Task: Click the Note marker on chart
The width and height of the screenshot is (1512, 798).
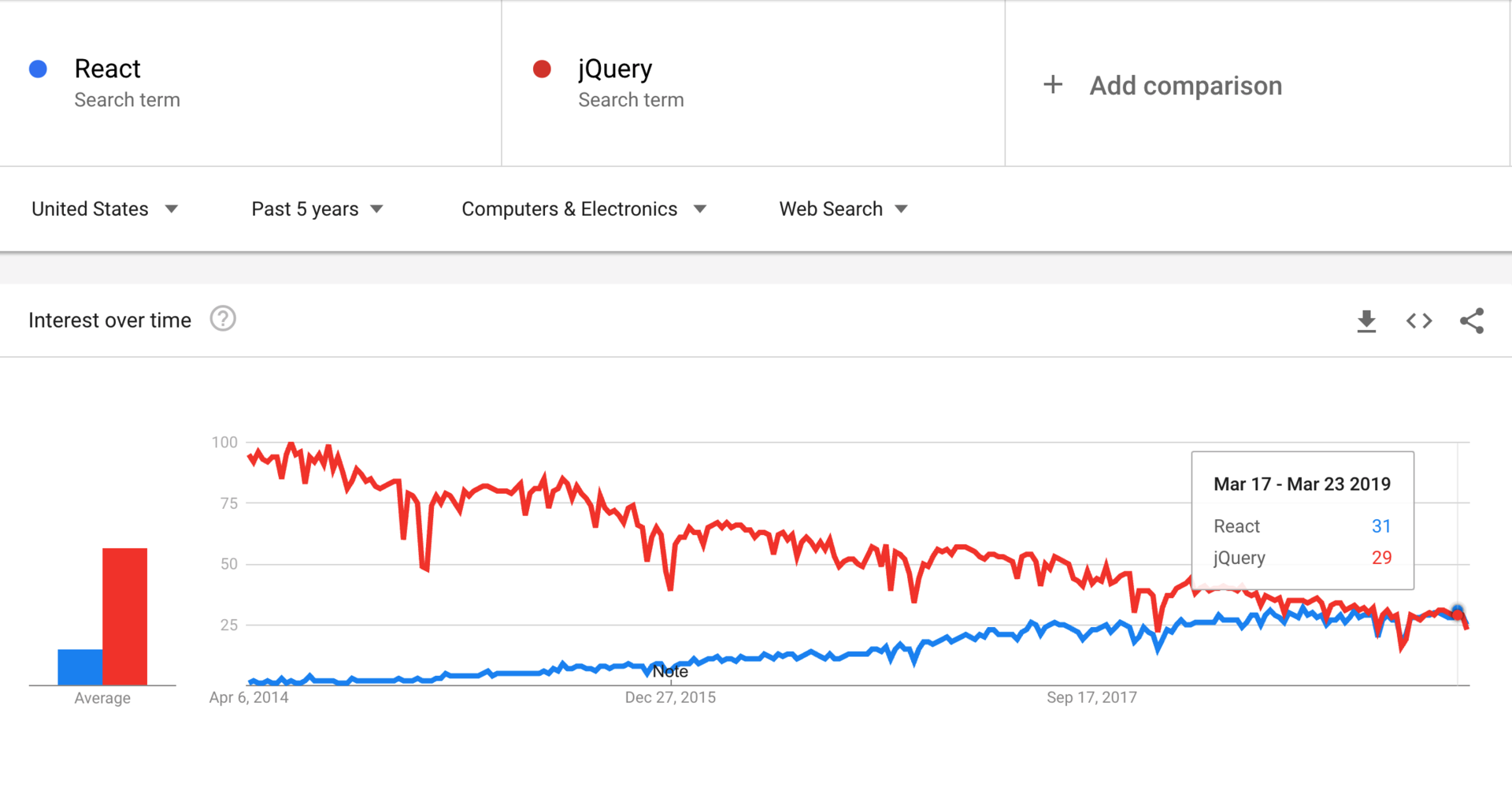Action: [x=670, y=672]
